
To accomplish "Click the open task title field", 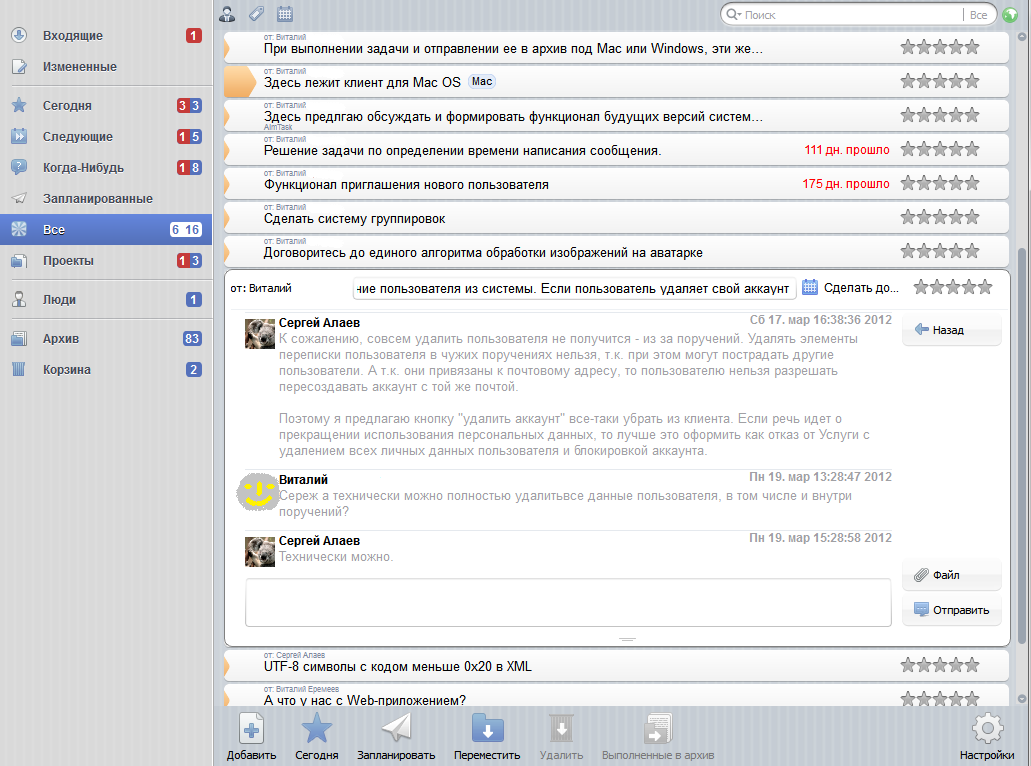I will pos(575,288).
